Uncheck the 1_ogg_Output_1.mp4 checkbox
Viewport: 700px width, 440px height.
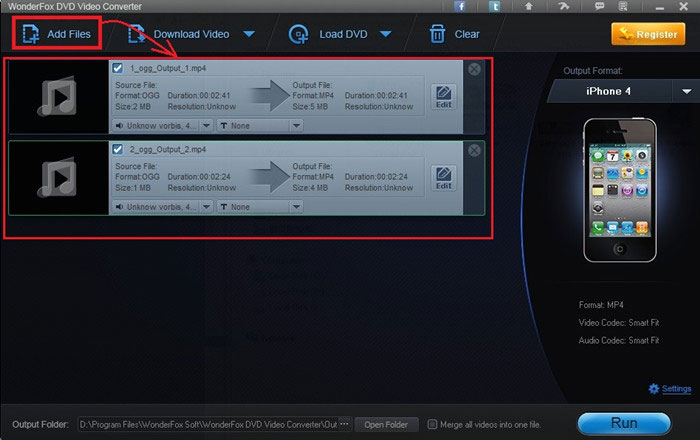(117, 68)
